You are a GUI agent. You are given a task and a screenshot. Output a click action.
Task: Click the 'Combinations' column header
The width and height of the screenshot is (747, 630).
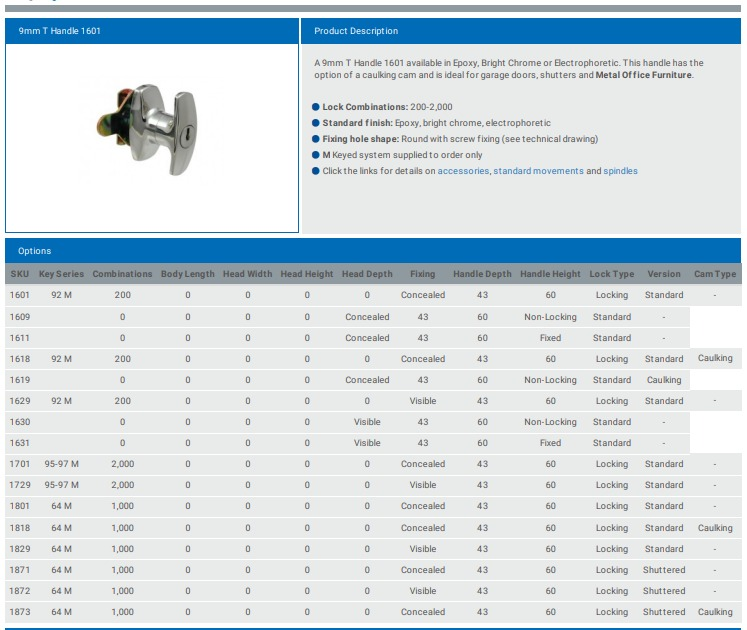tap(122, 274)
